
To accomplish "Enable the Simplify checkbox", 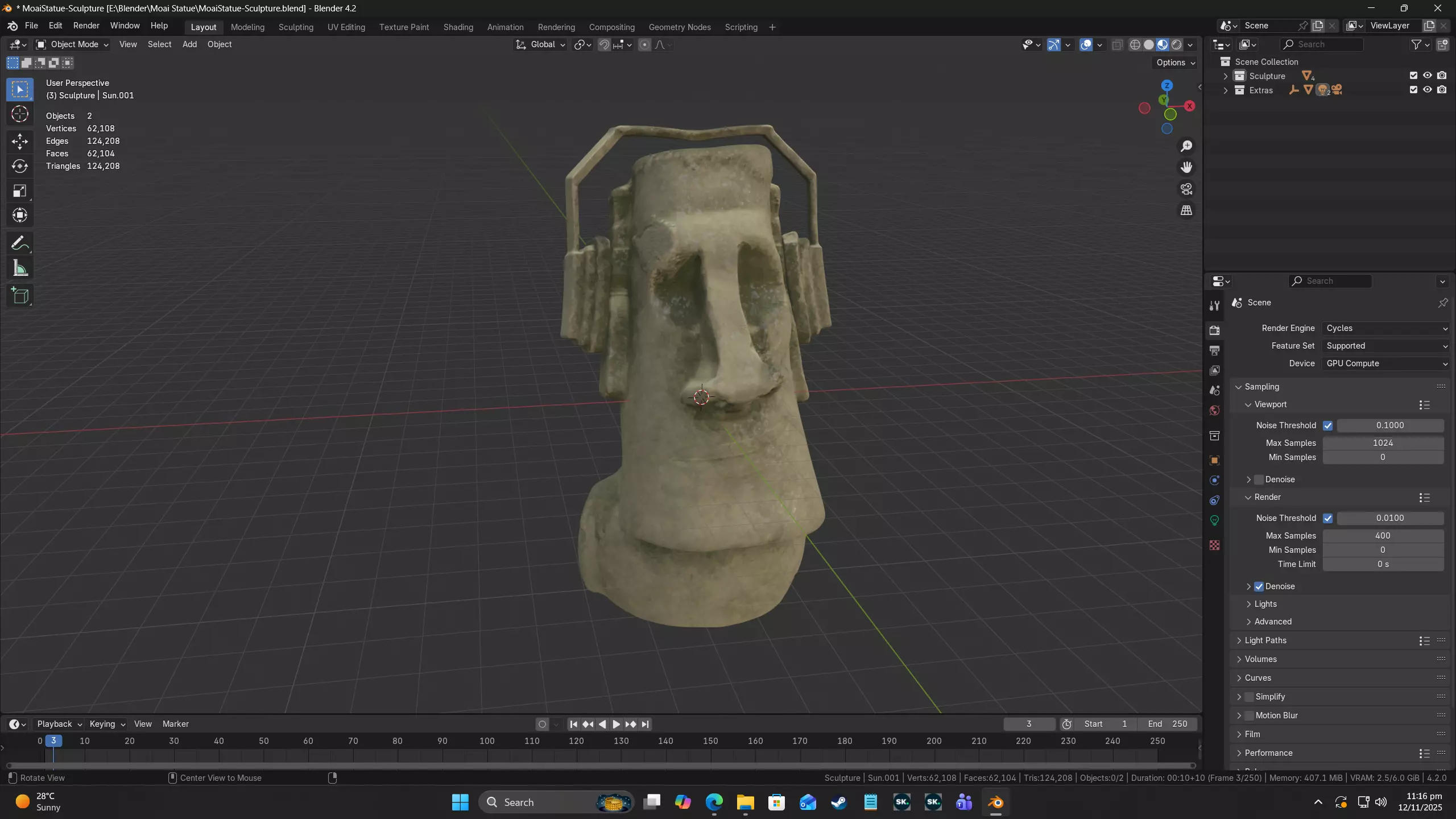I will (1249, 697).
